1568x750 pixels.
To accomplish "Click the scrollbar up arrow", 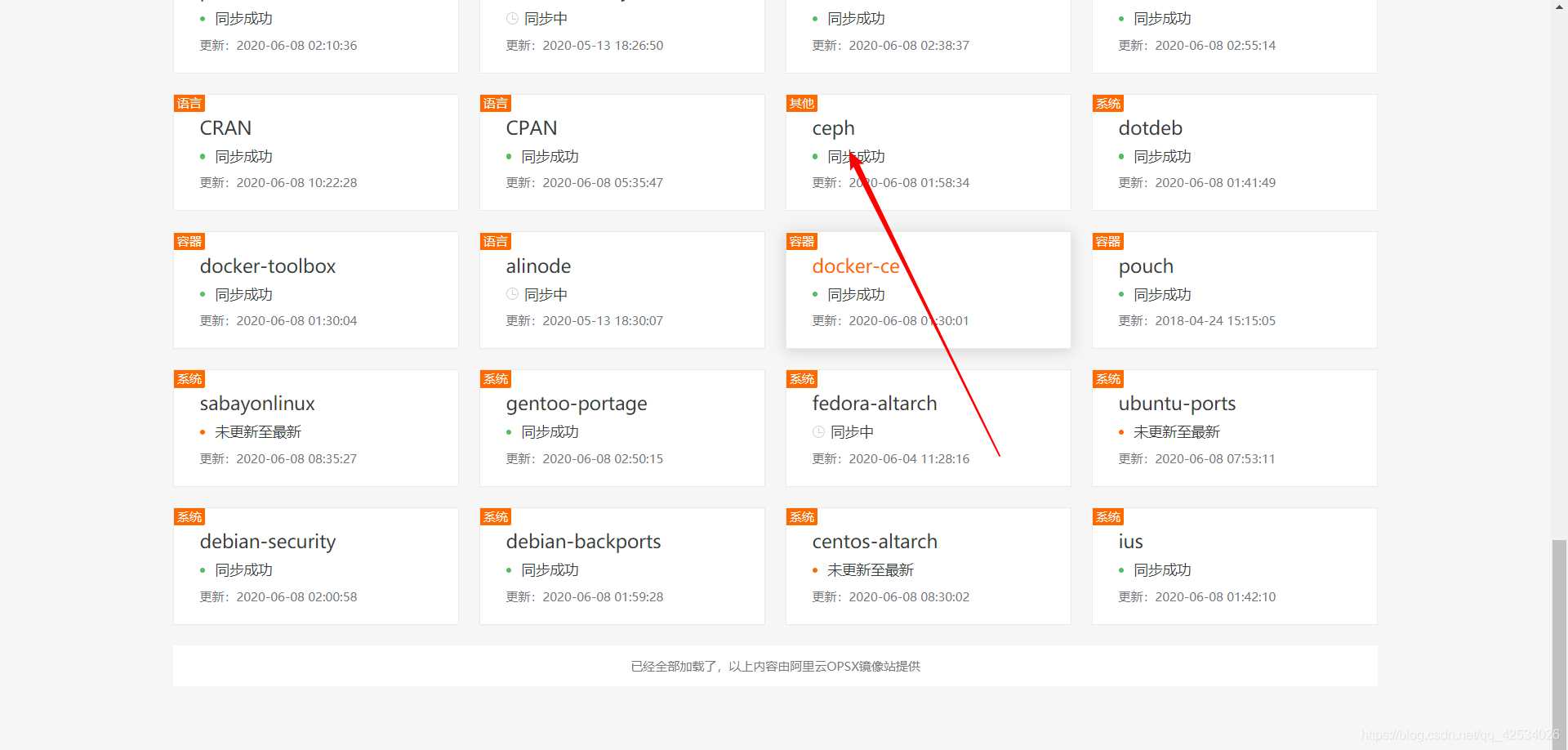I will 1560,6.
